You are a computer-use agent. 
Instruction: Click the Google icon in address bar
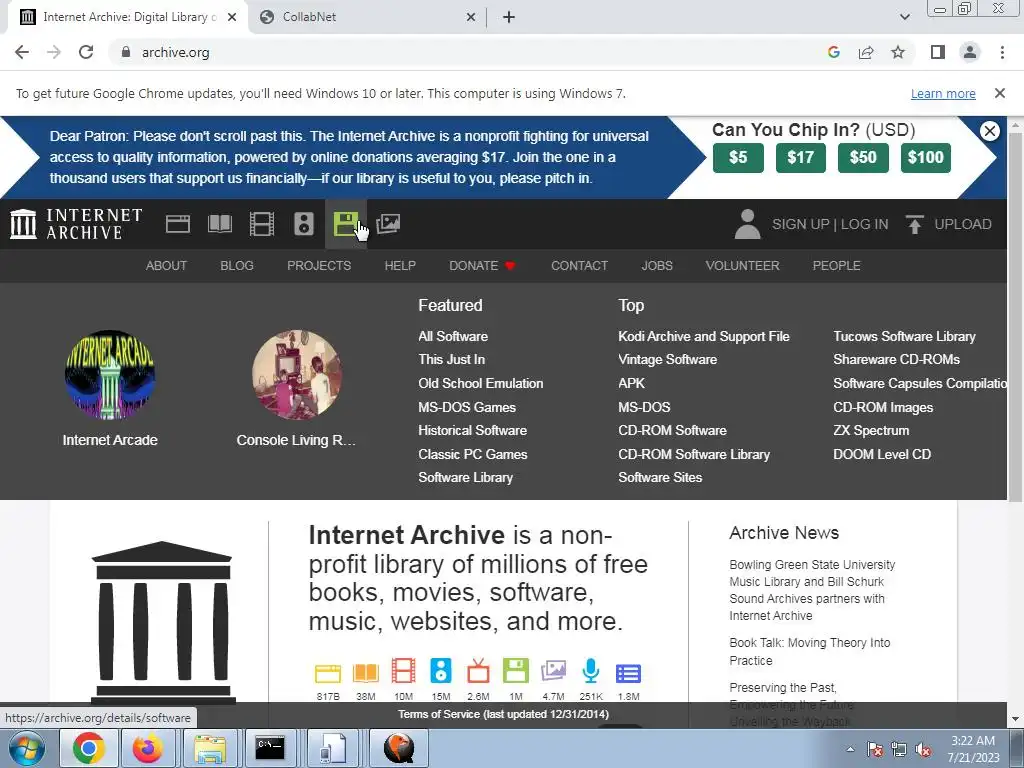(x=833, y=52)
